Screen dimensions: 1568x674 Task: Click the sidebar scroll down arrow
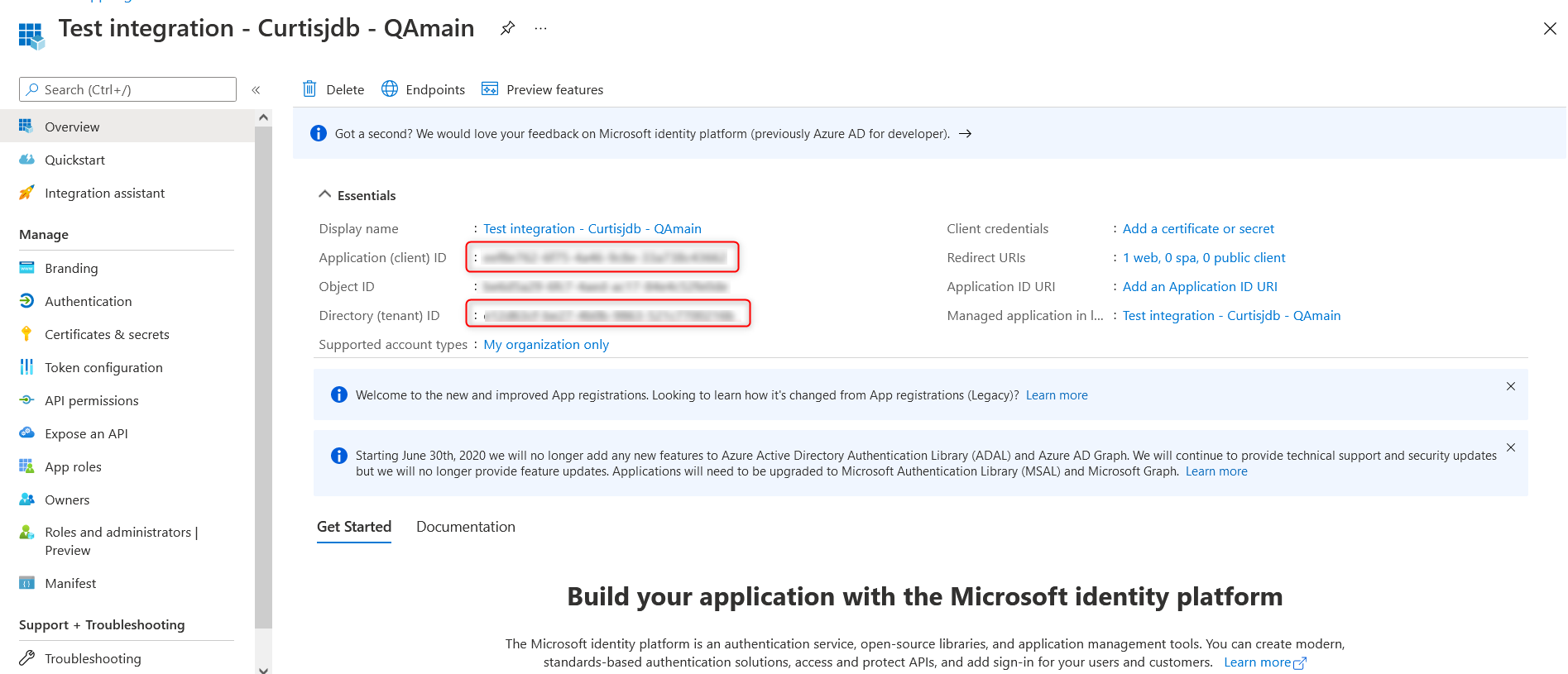pos(263,670)
